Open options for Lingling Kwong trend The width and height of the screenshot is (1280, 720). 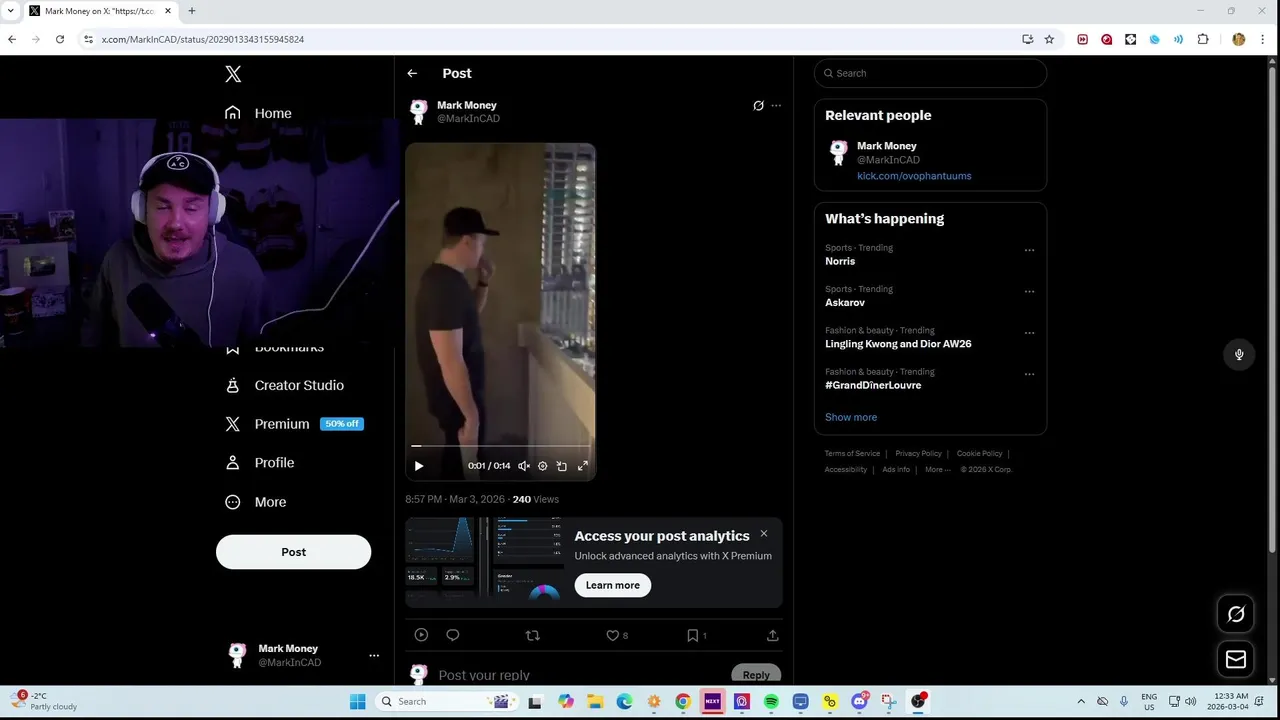pyautogui.click(x=1029, y=333)
